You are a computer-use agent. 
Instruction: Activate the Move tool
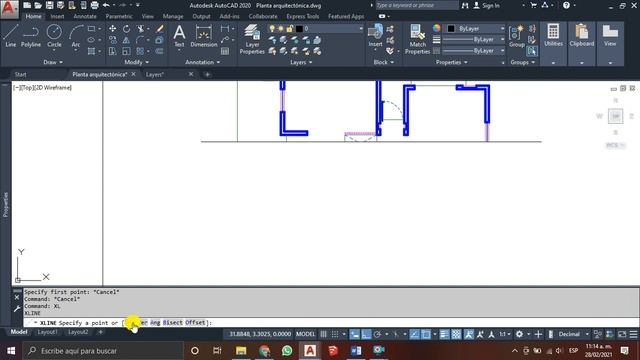(112, 29)
